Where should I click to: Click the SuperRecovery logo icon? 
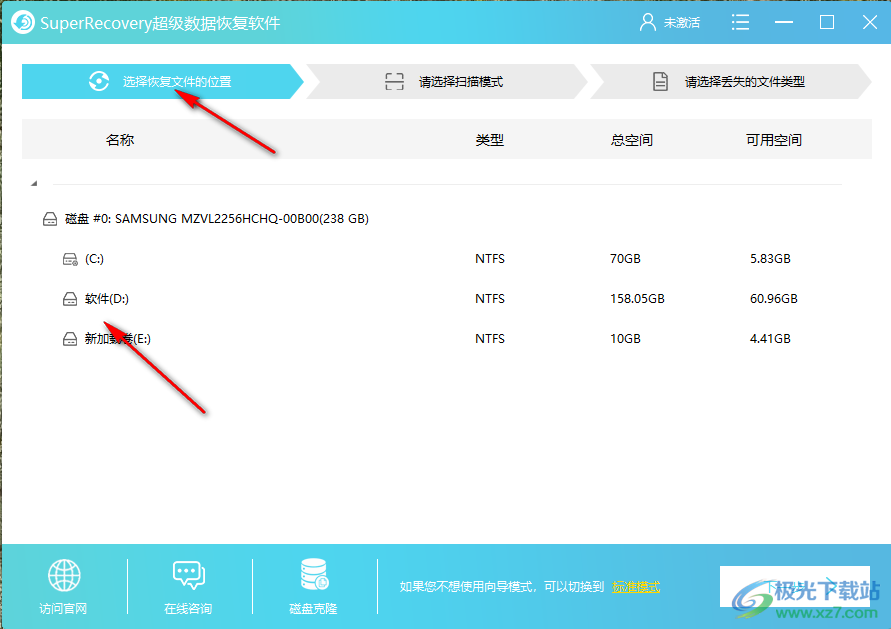point(23,23)
